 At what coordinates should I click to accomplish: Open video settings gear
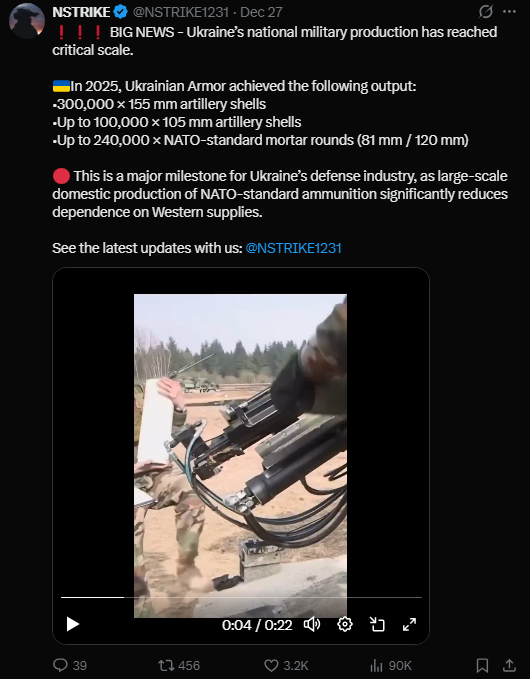345,624
